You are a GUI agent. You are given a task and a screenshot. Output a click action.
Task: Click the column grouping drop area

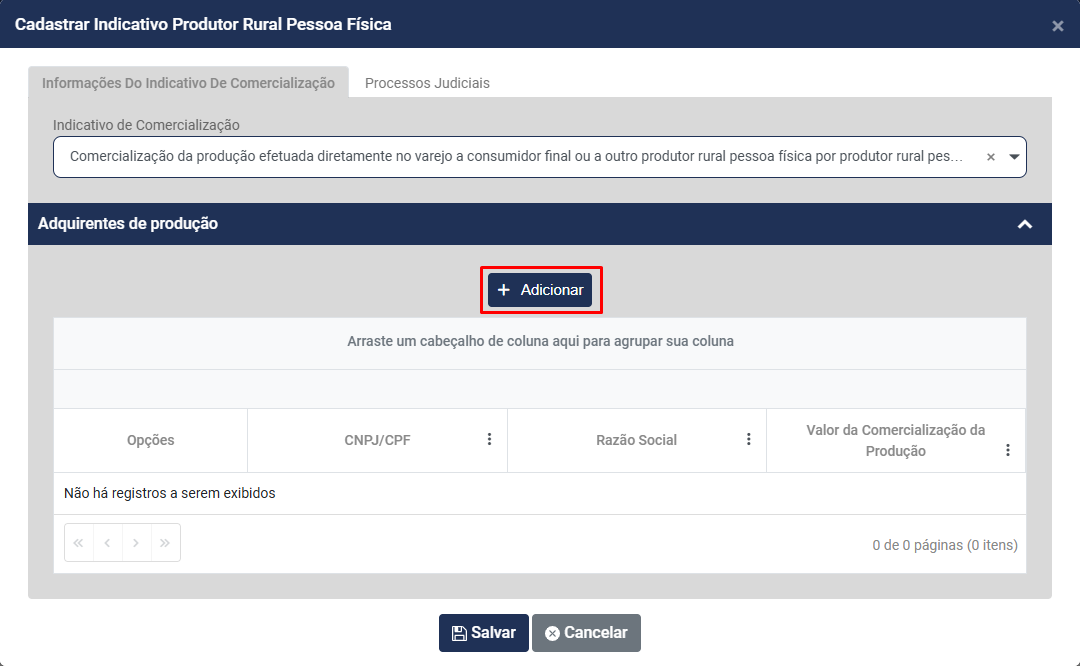click(x=540, y=341)
